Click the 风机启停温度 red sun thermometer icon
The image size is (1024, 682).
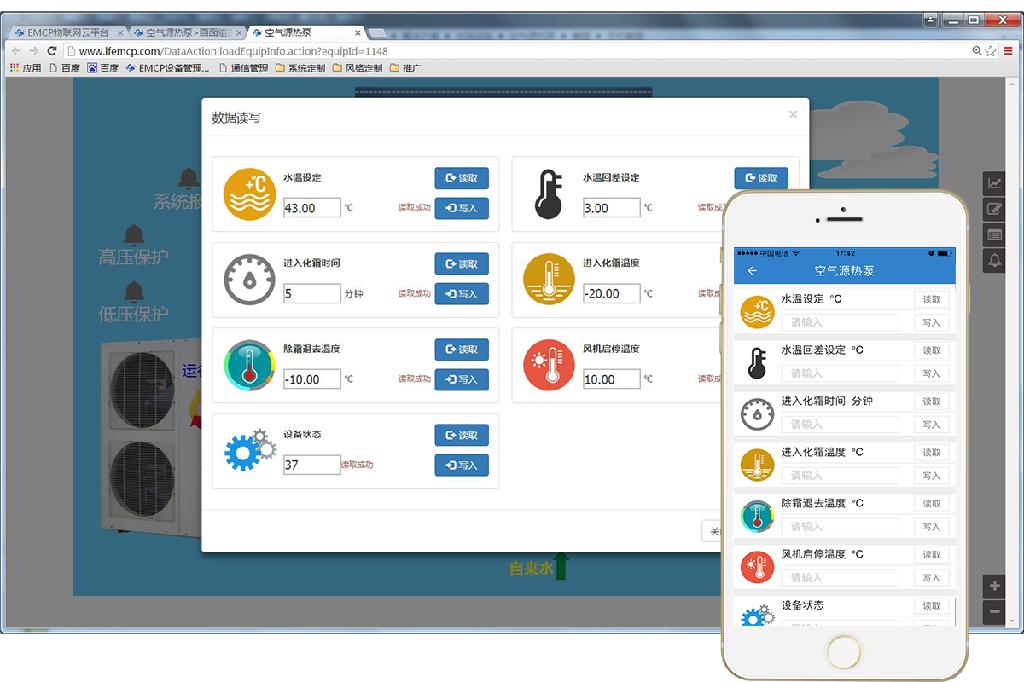pyautogui.click(x=549, y=365)
